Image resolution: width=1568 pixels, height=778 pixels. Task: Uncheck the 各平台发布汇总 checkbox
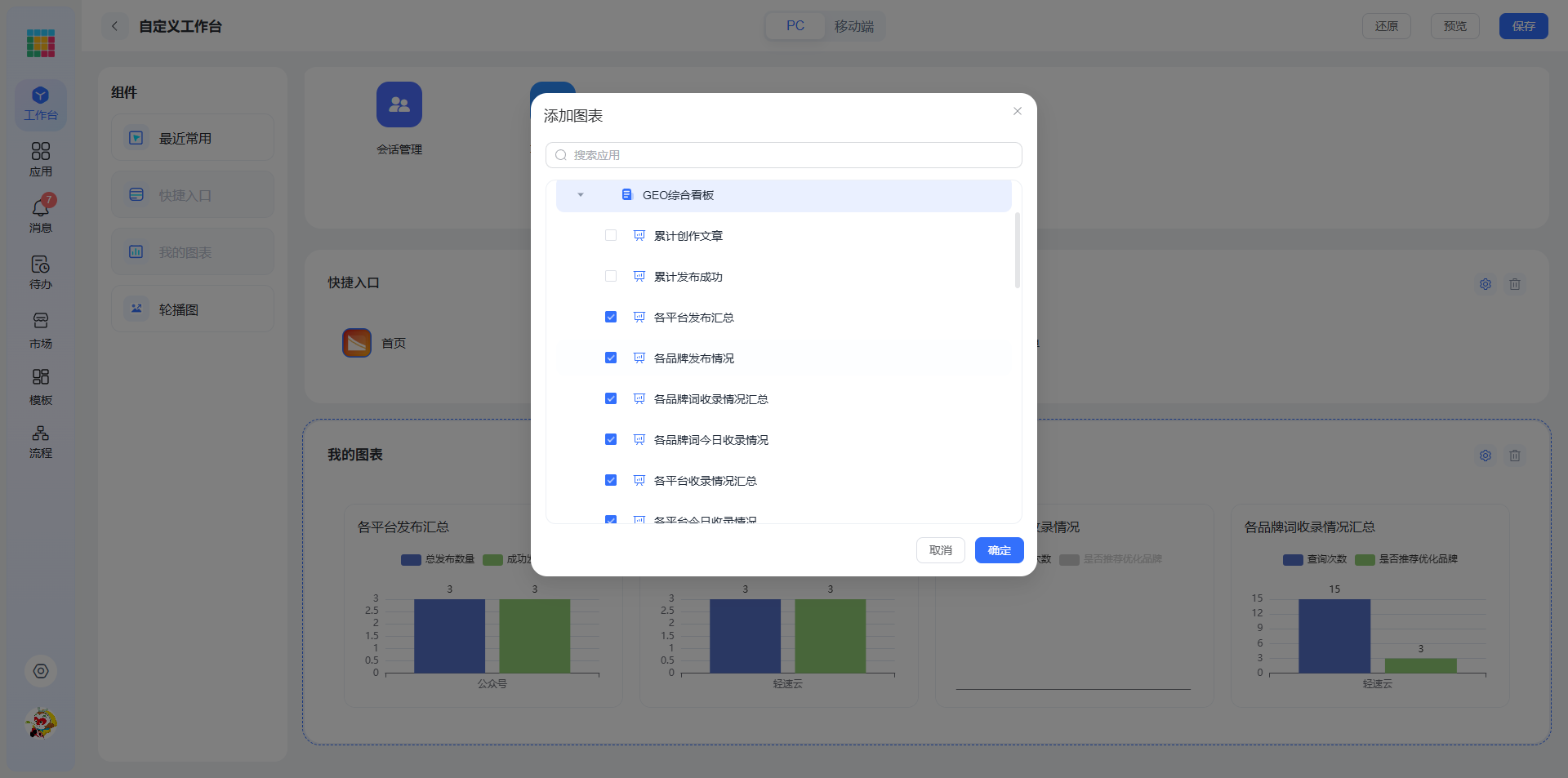coord(611,317)
